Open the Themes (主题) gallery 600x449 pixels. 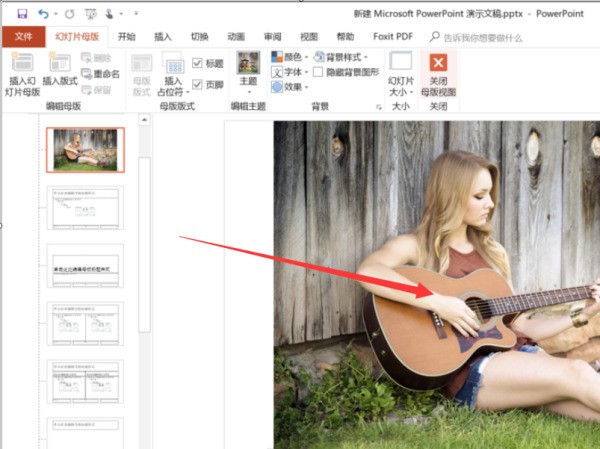(247, 73)
